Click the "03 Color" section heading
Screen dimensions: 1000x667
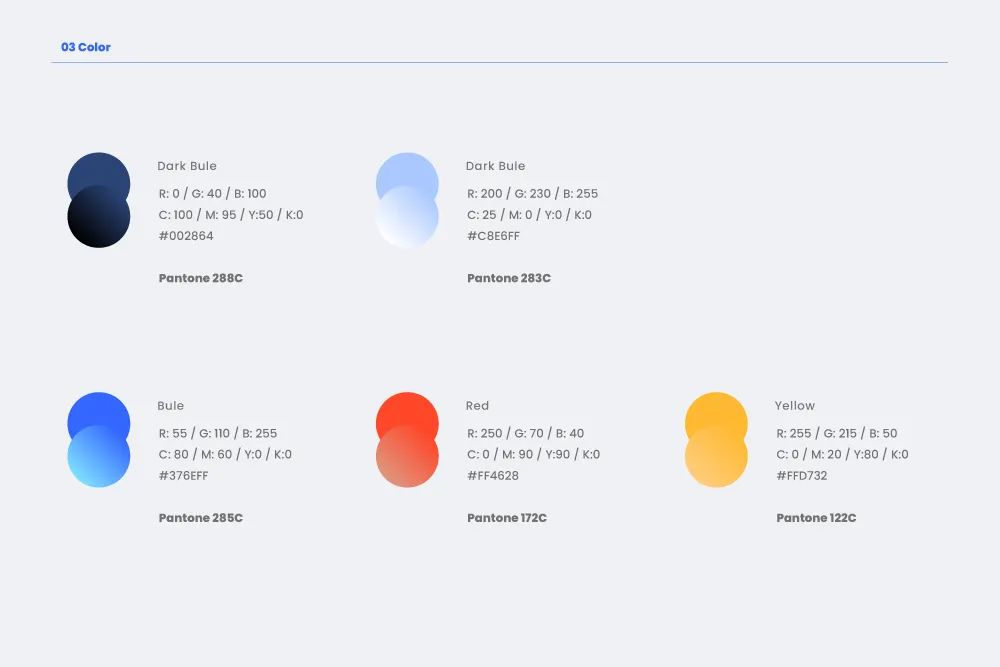[86, 47]
